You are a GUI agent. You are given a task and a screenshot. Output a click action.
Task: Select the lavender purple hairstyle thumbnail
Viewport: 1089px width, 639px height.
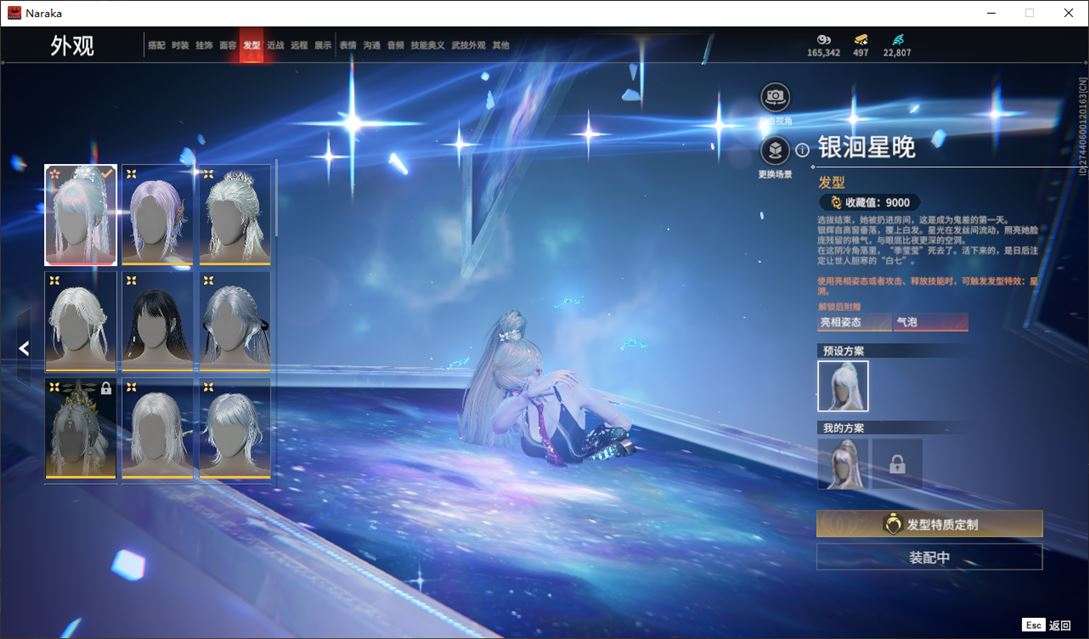(158, 215)
